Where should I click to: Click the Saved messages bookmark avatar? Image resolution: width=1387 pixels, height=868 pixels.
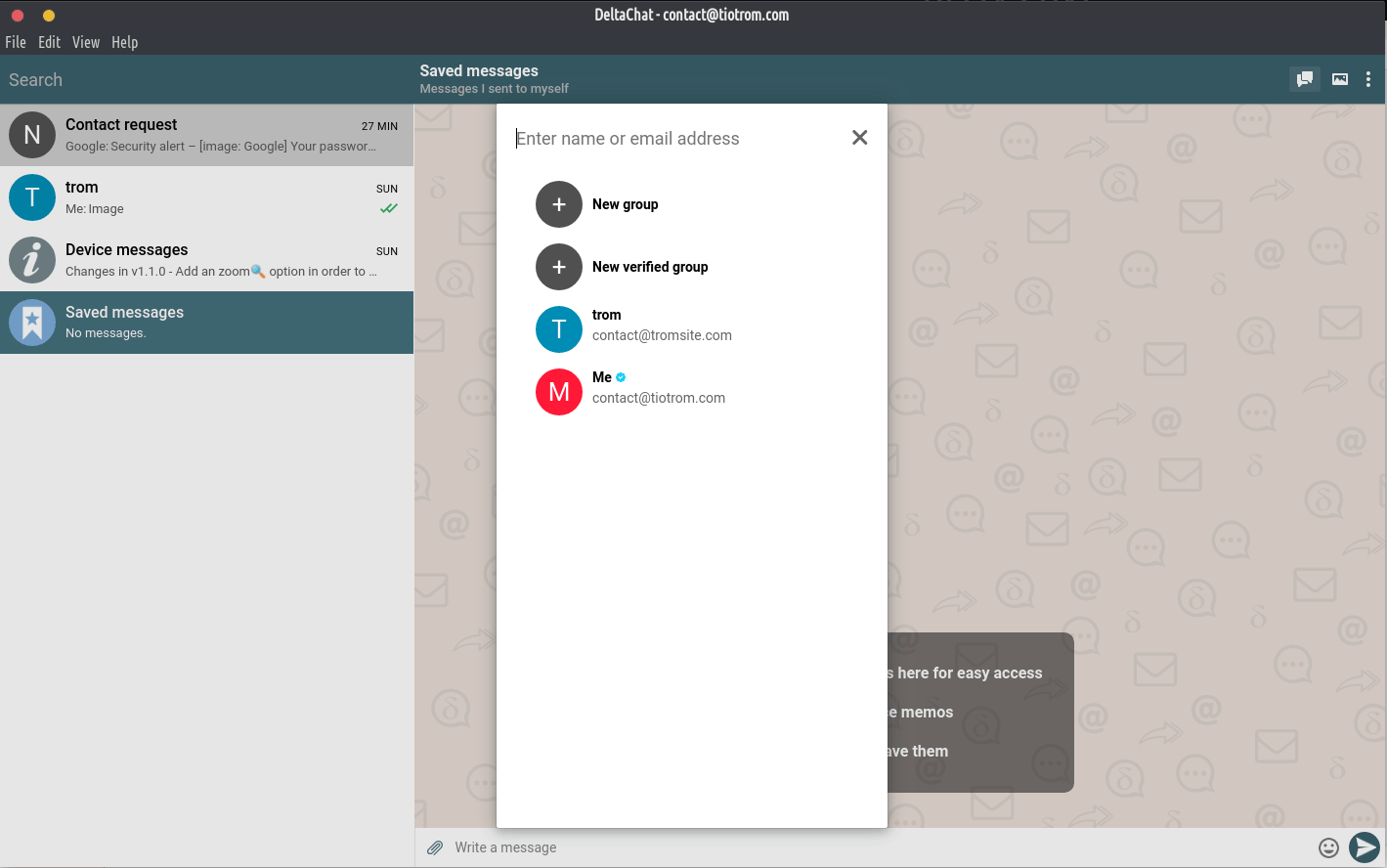(x=32, y=323)
